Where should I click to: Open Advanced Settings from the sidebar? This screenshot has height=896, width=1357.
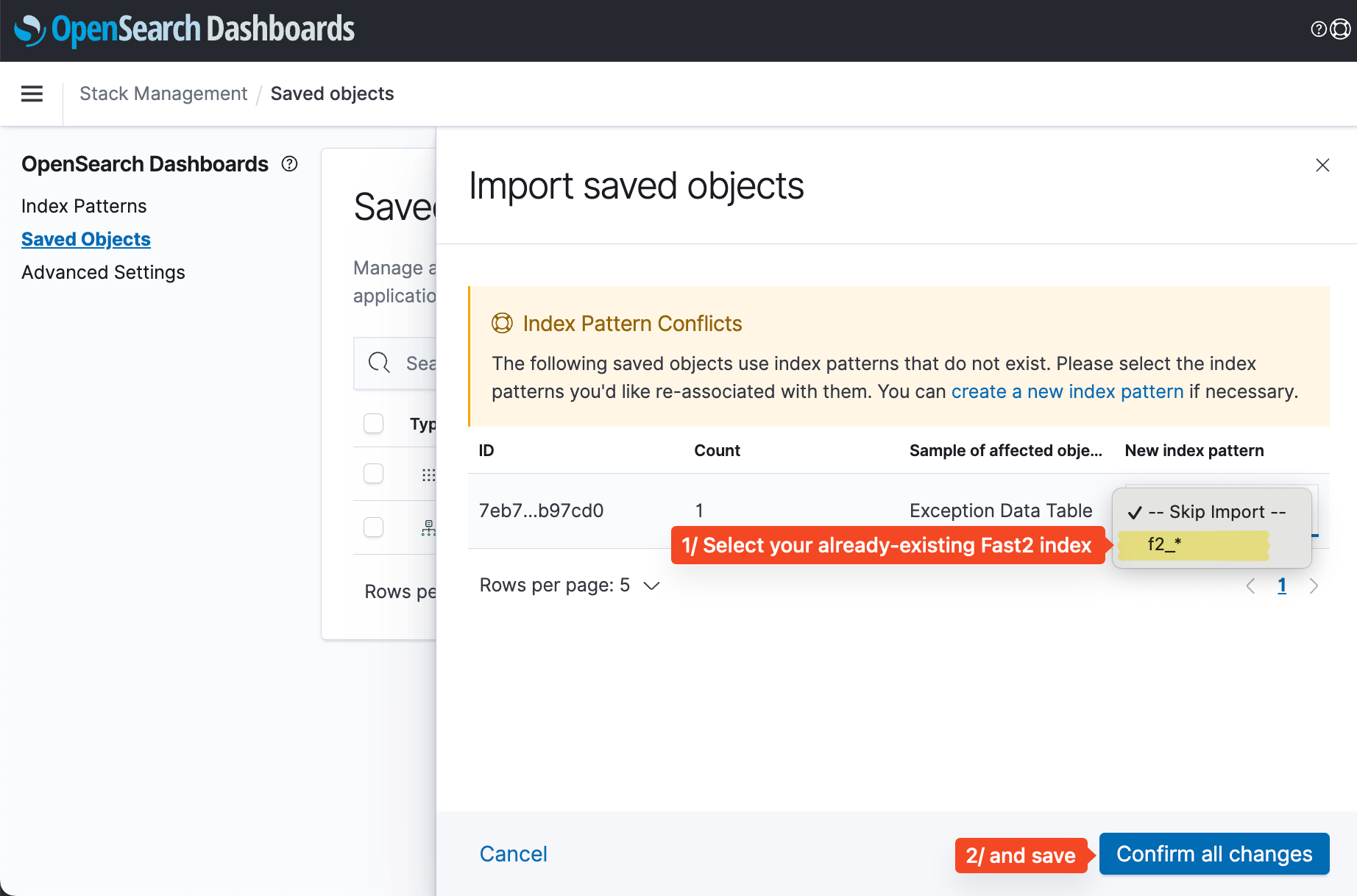click(103, 272)
